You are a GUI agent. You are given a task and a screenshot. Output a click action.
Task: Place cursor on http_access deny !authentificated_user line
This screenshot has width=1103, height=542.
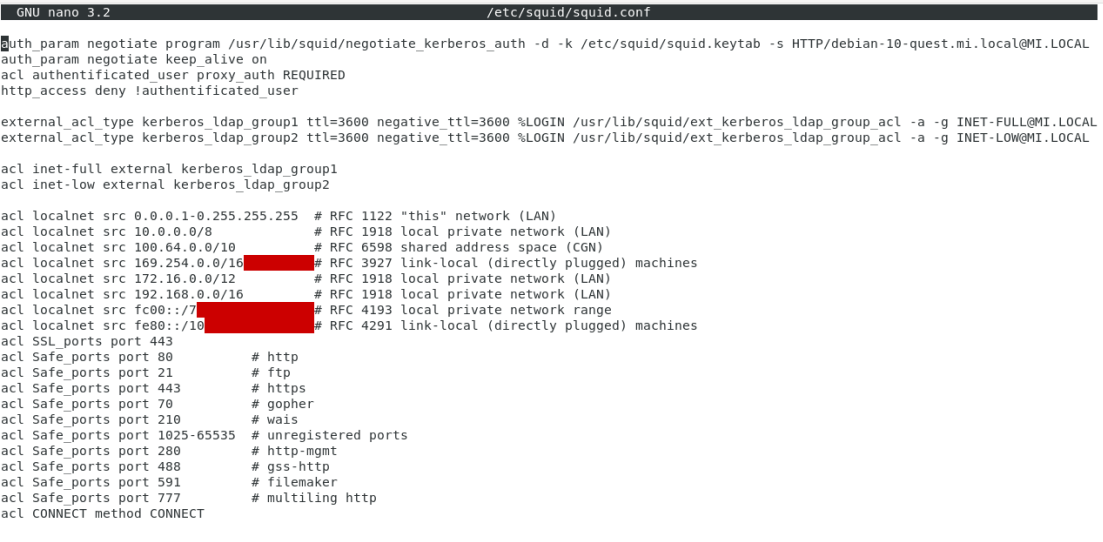tap(149, 91)
